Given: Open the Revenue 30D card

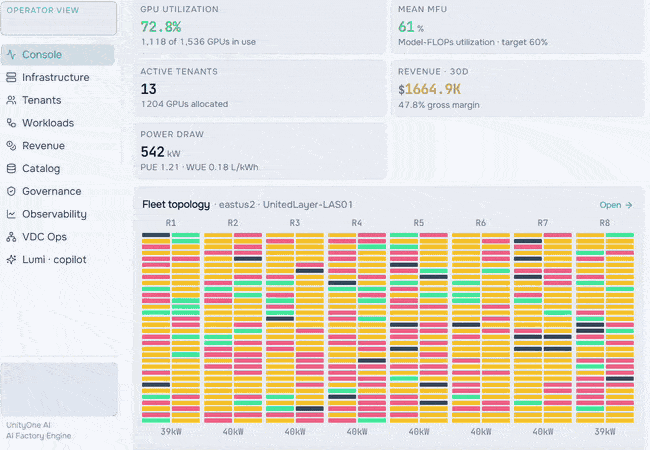Looking at the screenshot, I should point(518,89).
